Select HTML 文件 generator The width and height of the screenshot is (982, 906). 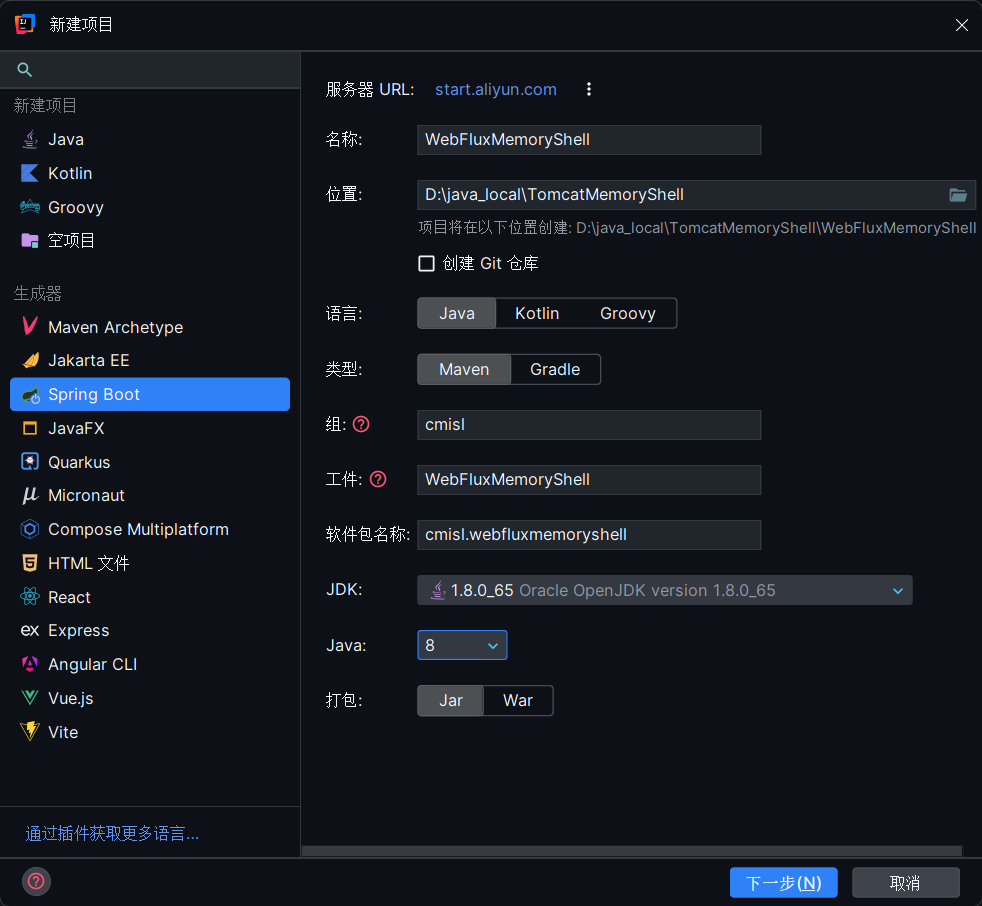tap(150, 563)
